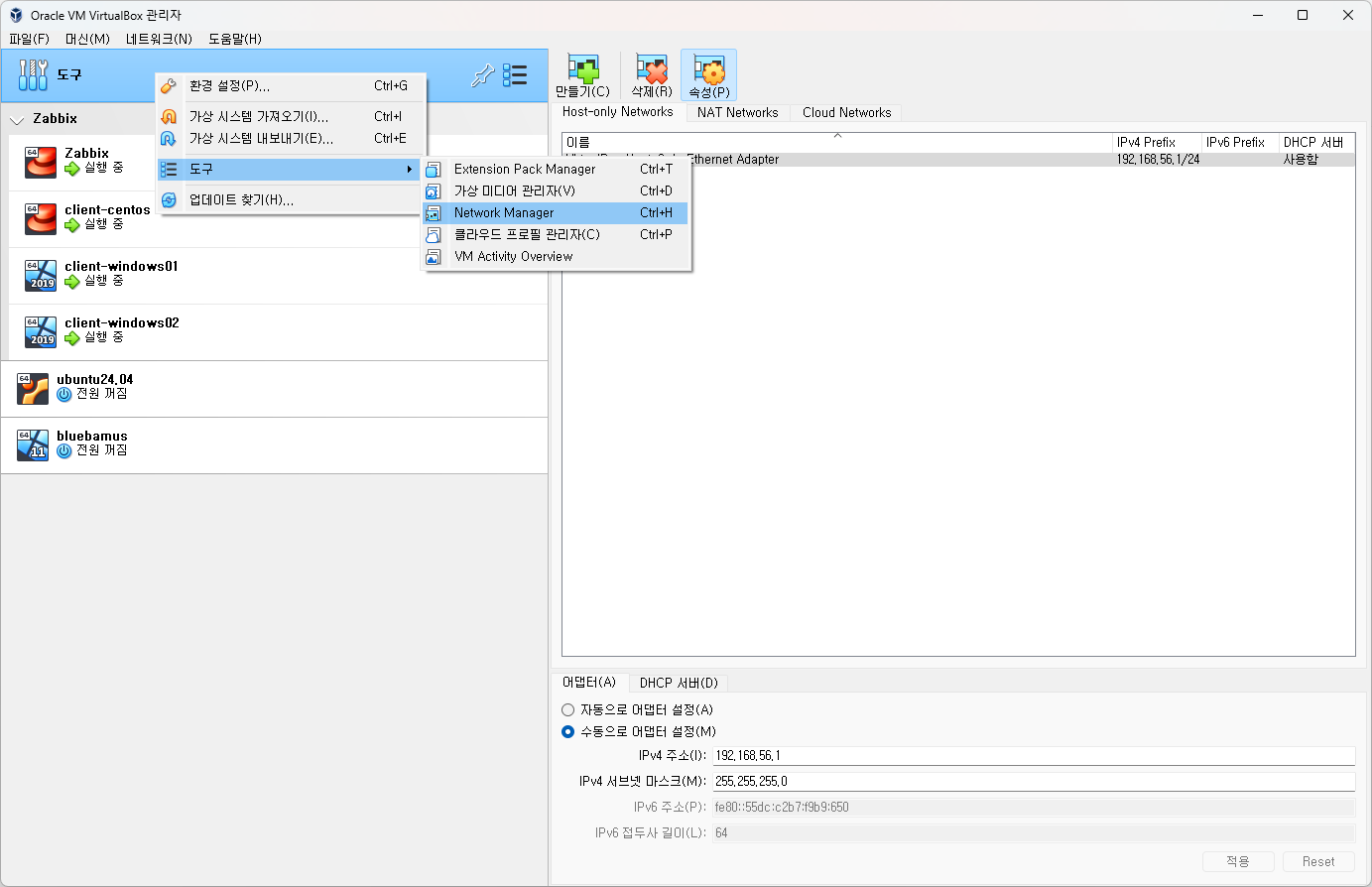
Task: Click the client-windows02 VM 2019 icon
Action: (x=41, y=332)
